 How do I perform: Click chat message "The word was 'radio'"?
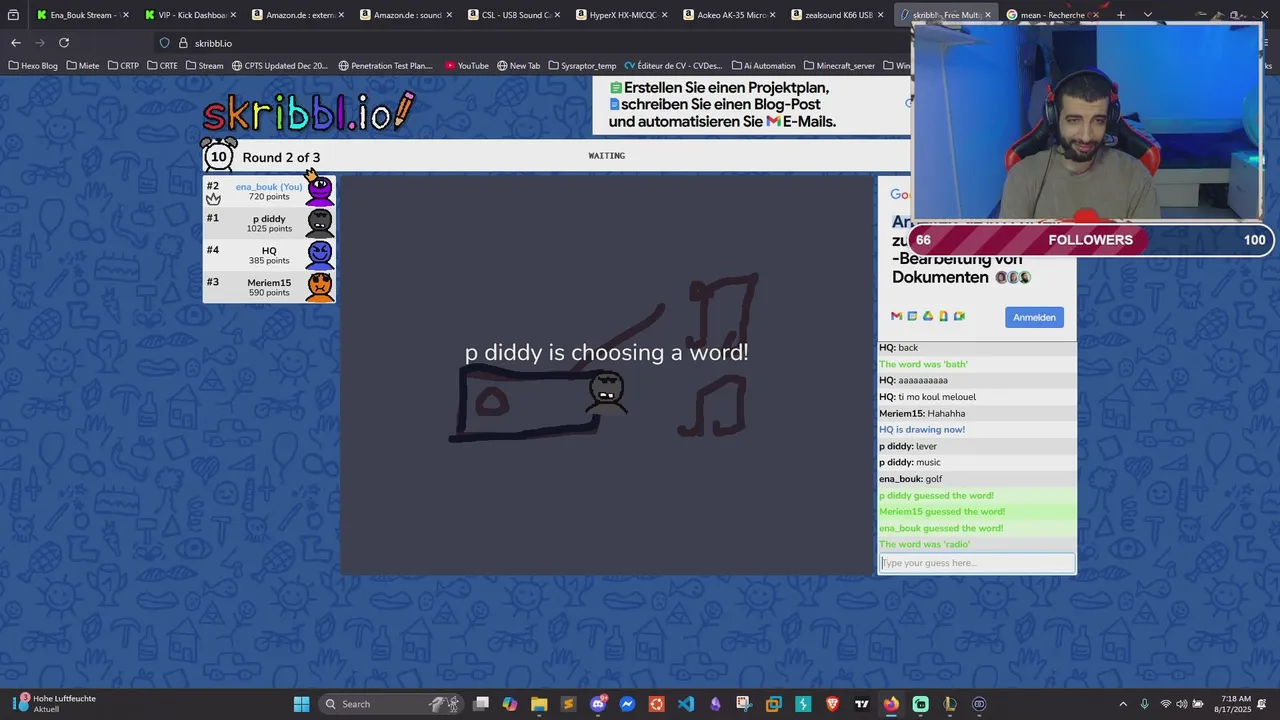tap(924, 544)
